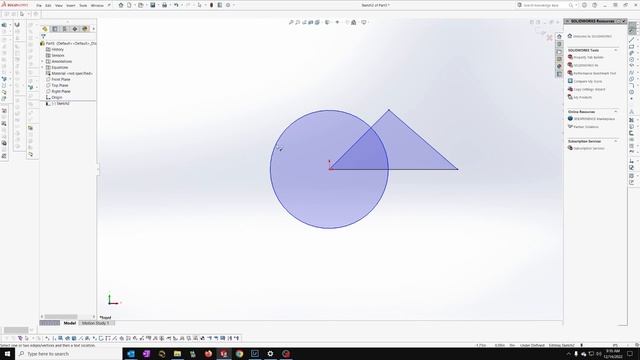Collapse the Online Resources section
Image resolution: width=640 pixels, height=360 pixels.
616,111
